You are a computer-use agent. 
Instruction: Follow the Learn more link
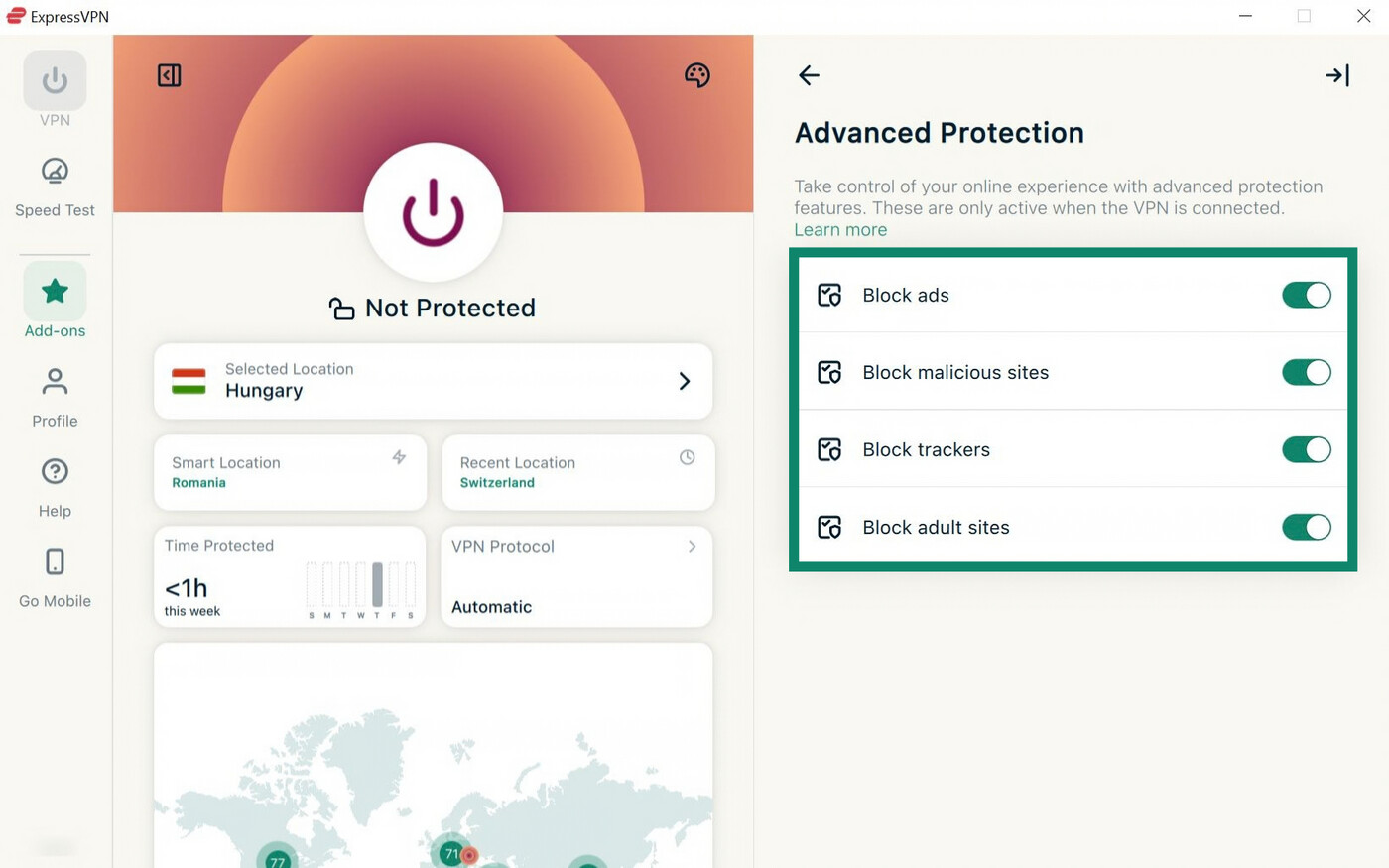[x=840, y=230]
